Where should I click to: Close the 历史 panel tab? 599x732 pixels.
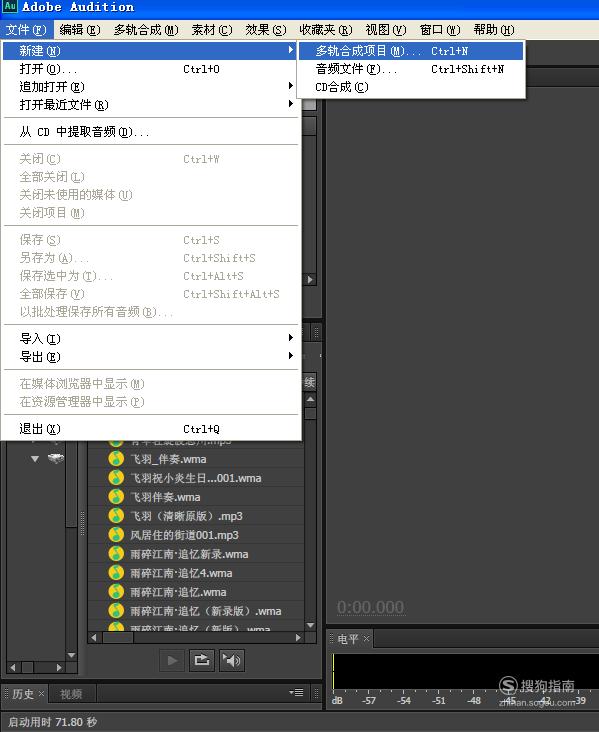[41, 693]
